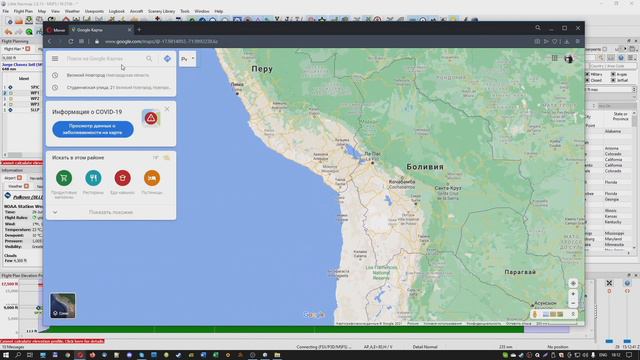Image resolution: width=640 pixels, height=360 pixels.
Task: Open Little Navmap Scenery Library menu
Action: point(161,11)
